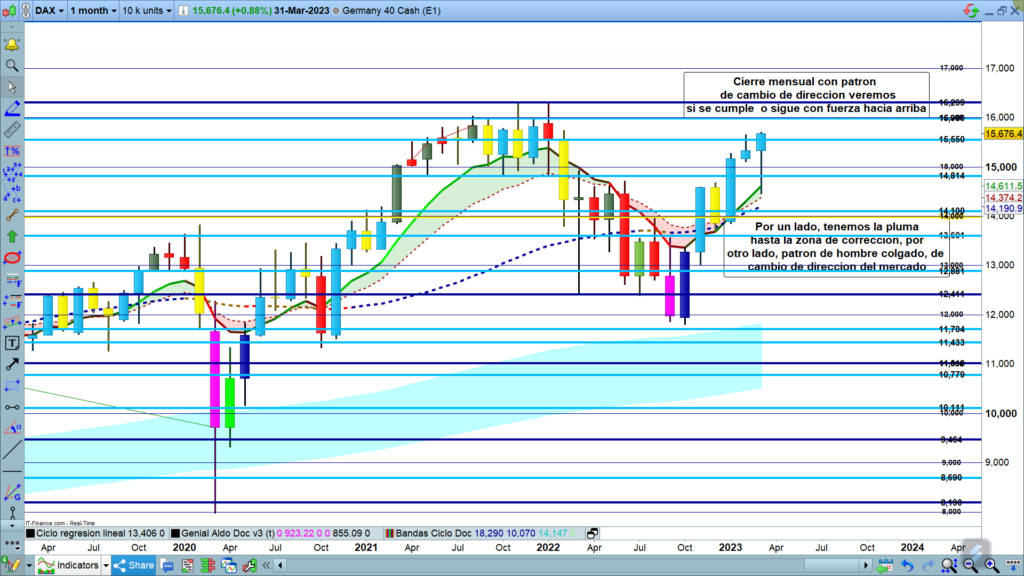This screenshot has width=1024, height=576.
Task: Expand the 1 month timeframe dropdown
Action: pos(91,10)
